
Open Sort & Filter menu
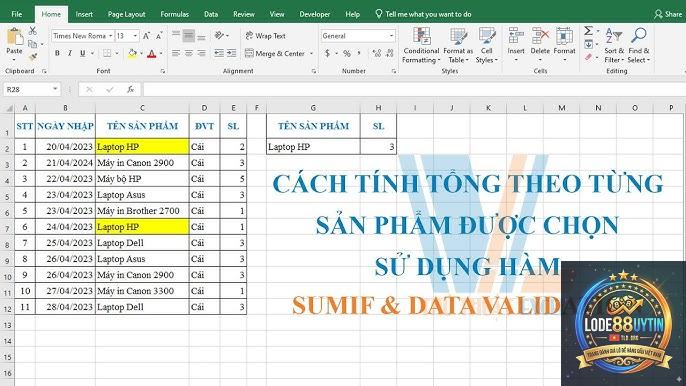tap(614, 46)
